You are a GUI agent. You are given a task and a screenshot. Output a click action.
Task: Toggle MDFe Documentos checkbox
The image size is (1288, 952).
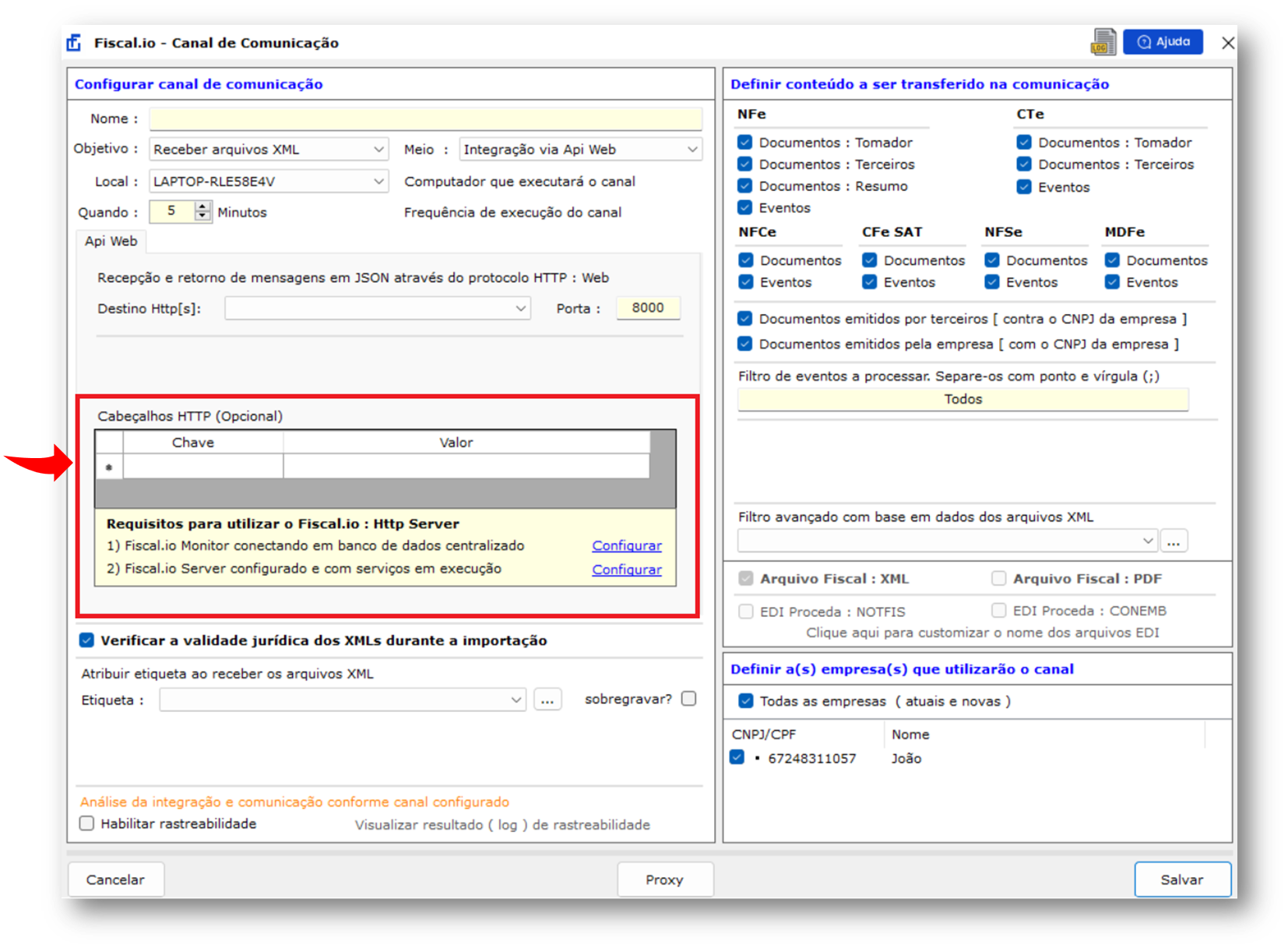1112,260
